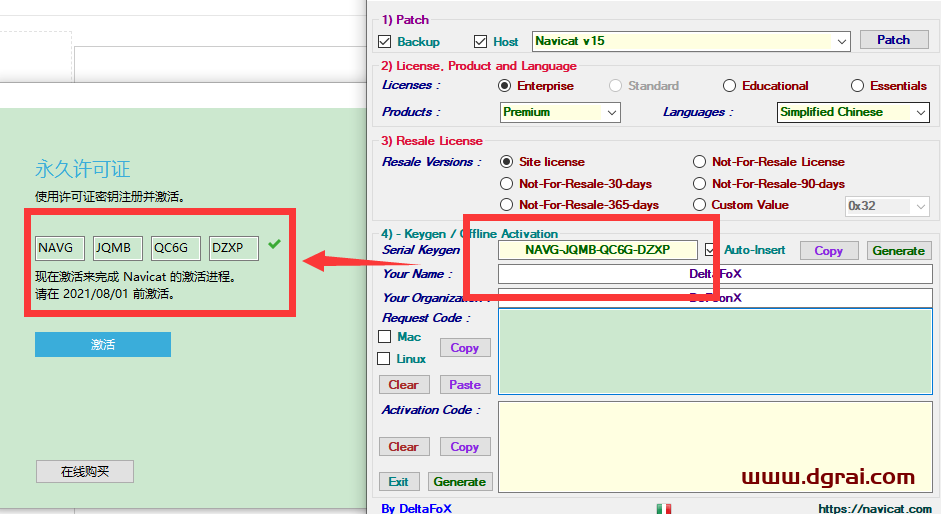Click the green checkmark beside the license key

pos(274,244)
